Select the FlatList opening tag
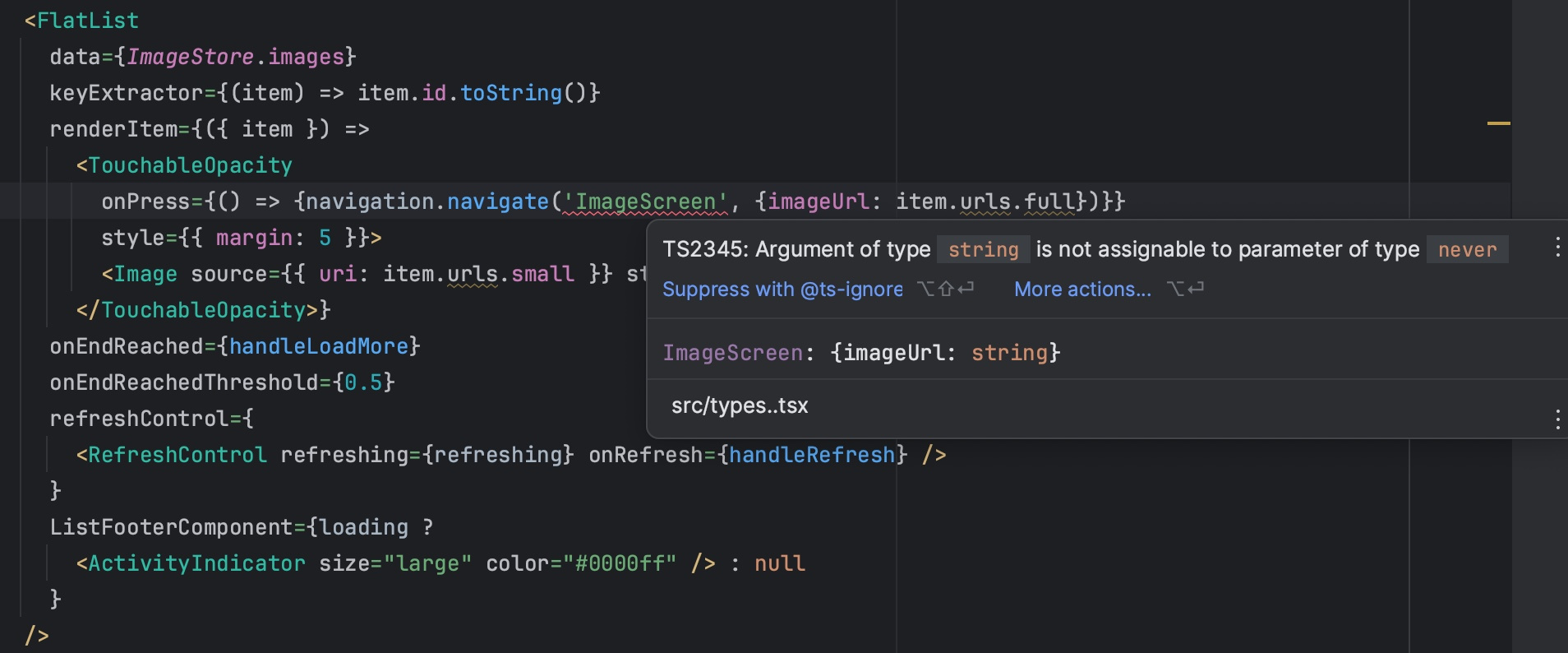Viewport: 1568px width, 653px height. [x=81, y=21]
